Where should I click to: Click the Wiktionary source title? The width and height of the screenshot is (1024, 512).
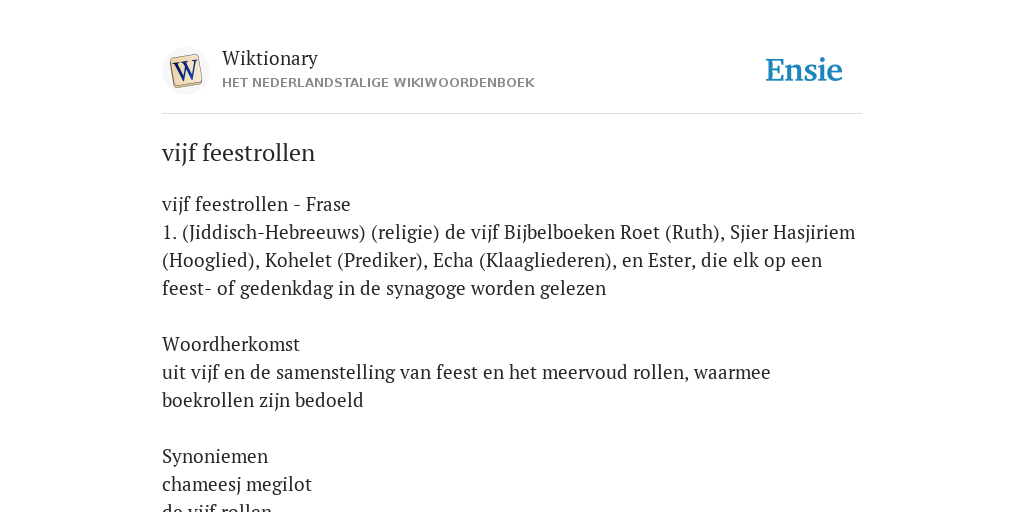[270, 58]
